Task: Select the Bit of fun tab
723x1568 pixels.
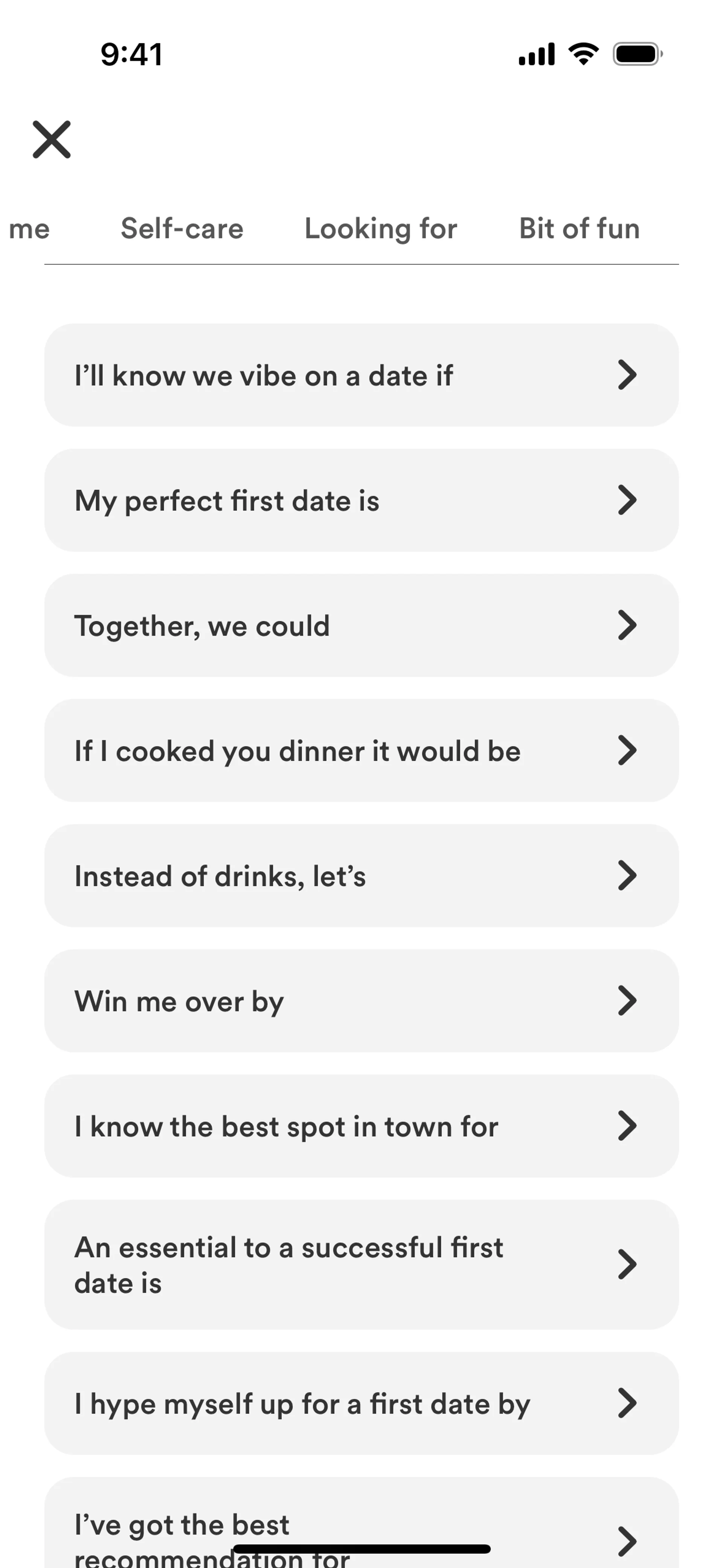Action: click(x=579, y=229)
